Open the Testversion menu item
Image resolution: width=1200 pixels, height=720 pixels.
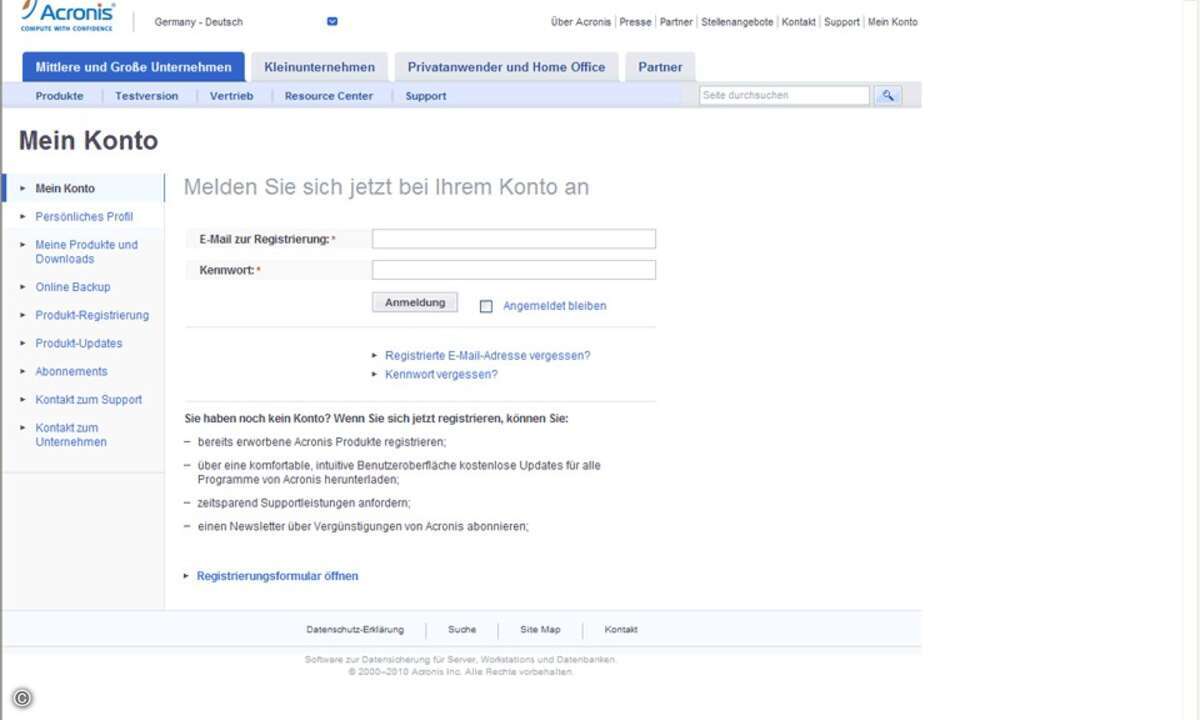147,96
